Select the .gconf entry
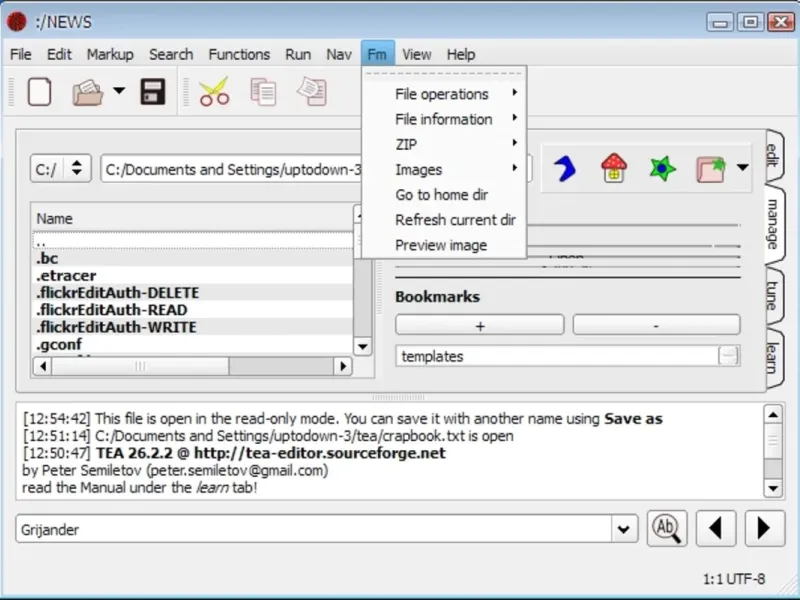Viewport: 800px width, 600px height. (x=192, y=344)
